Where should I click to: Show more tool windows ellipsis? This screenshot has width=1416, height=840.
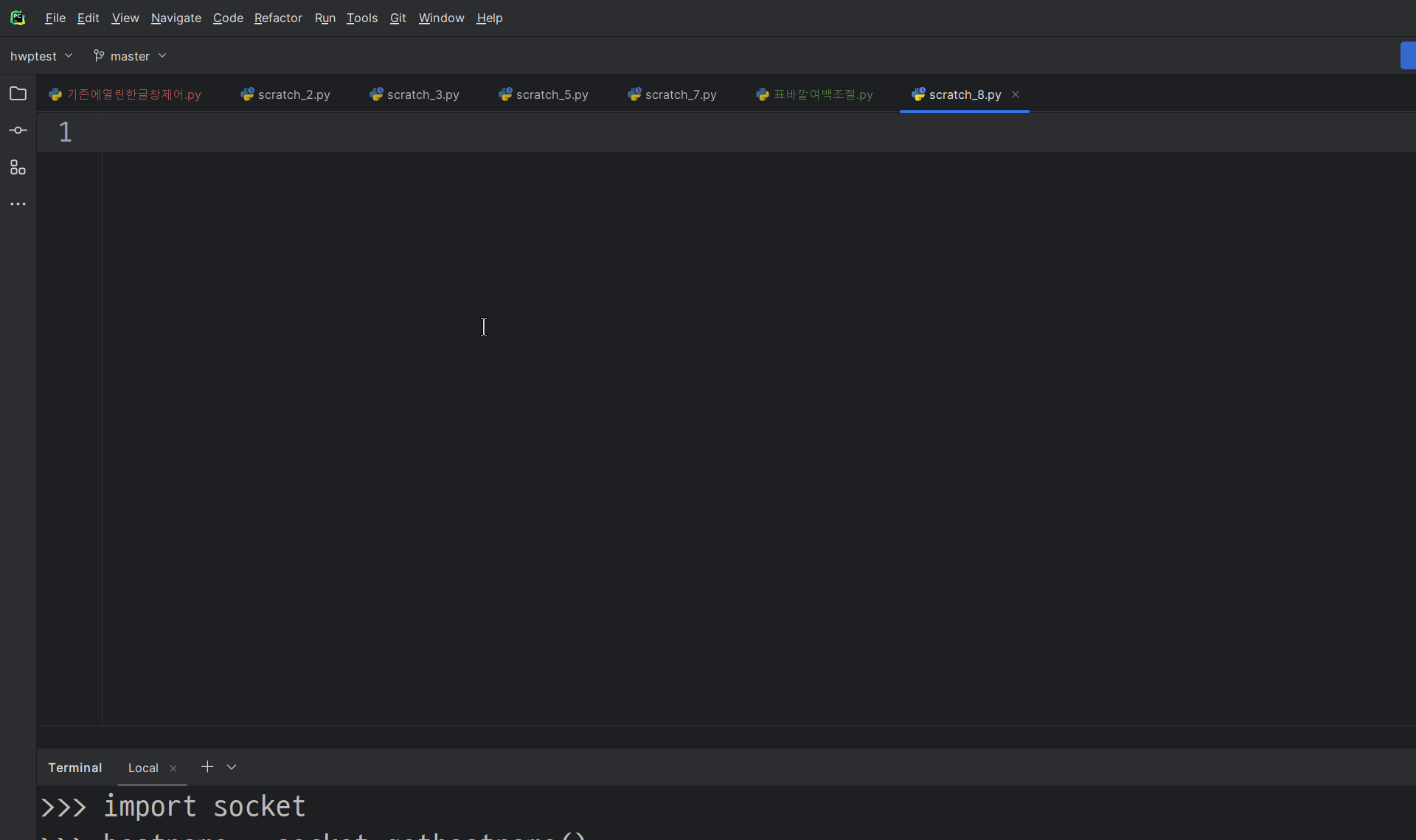pos(18,204)
